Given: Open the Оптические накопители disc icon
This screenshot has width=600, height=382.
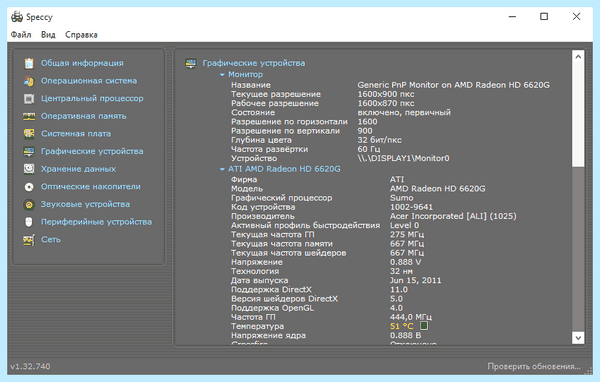Looking at the screenshot, I should tap(29, 186).
